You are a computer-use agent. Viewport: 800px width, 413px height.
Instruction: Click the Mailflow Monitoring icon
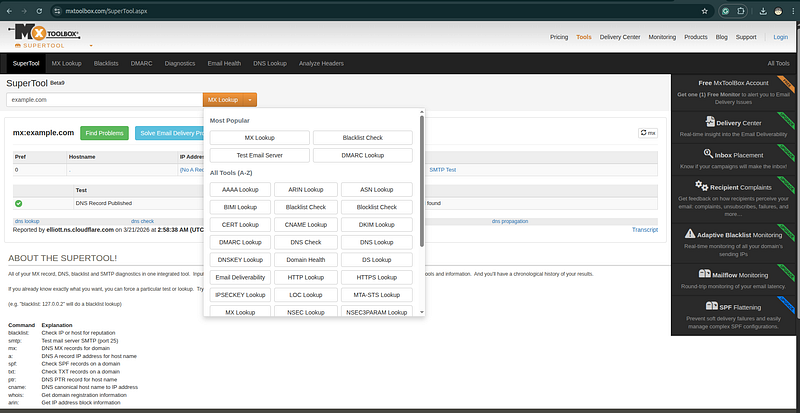(x=705, y=274)
